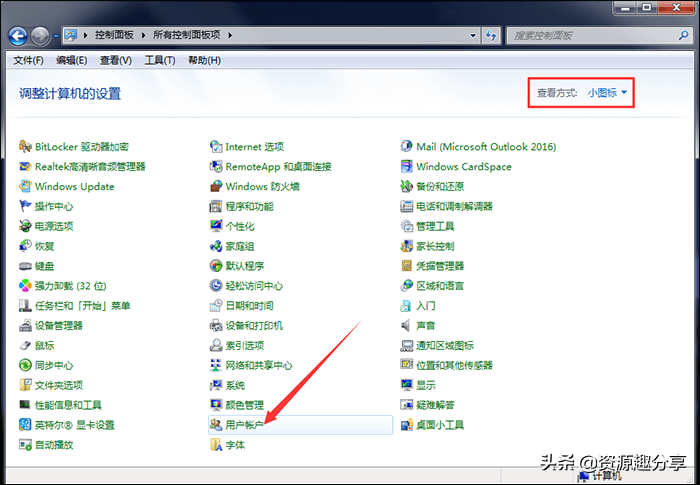Image resolution: width=700 pixels, height=485 pixels.
Task: Open the 查看方式 小图标 dropdown
Action: (607, 93)
